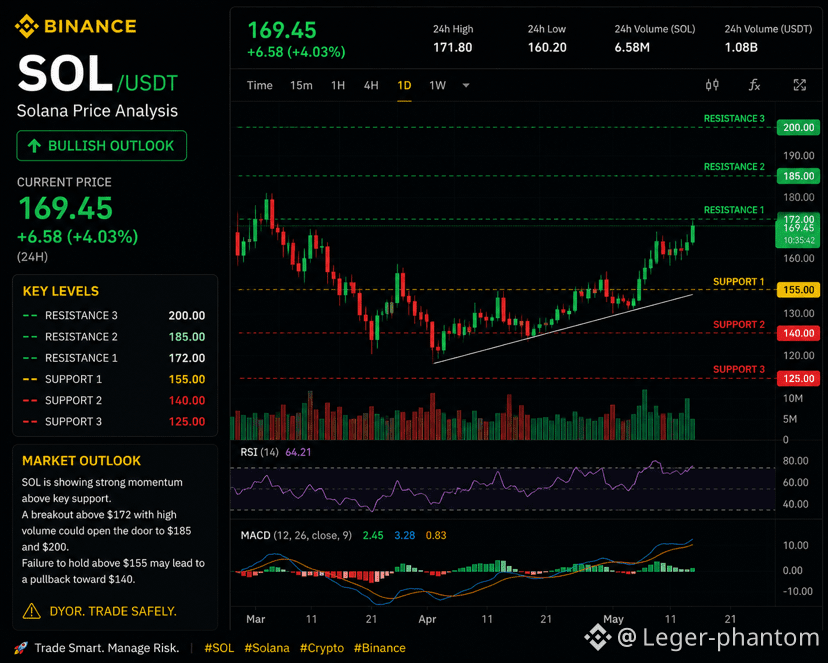Click the SUPPORT 1 chart label
The width and height of the screenshot is (828, 663).
739,282
